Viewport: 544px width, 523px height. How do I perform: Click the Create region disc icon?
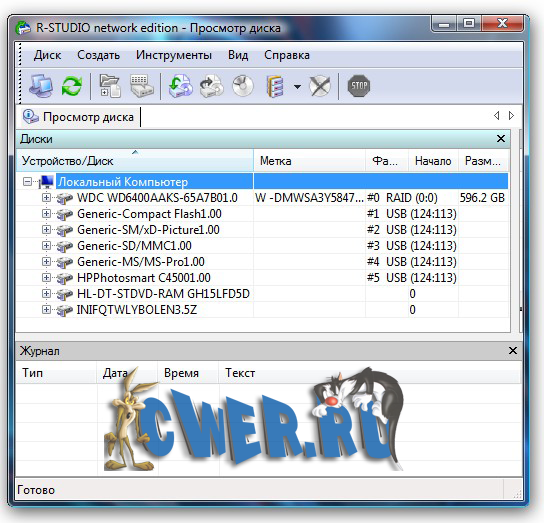point(243,86)
